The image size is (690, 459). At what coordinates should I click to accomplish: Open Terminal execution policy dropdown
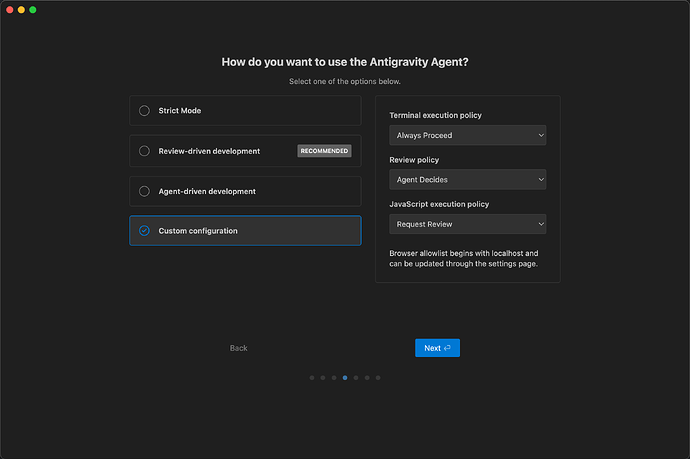[x=467, y=135]
